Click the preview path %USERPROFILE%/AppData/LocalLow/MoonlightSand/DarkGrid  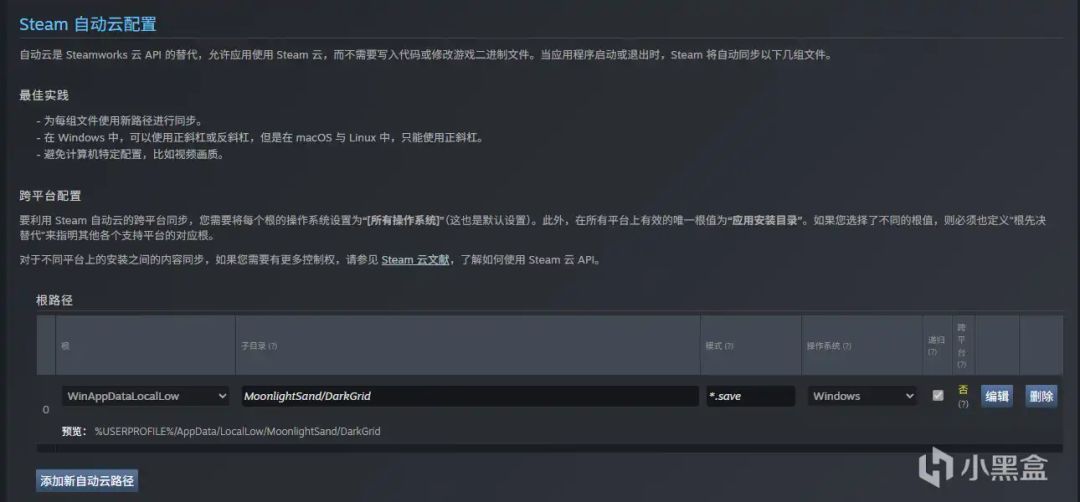tap(238, 431)
